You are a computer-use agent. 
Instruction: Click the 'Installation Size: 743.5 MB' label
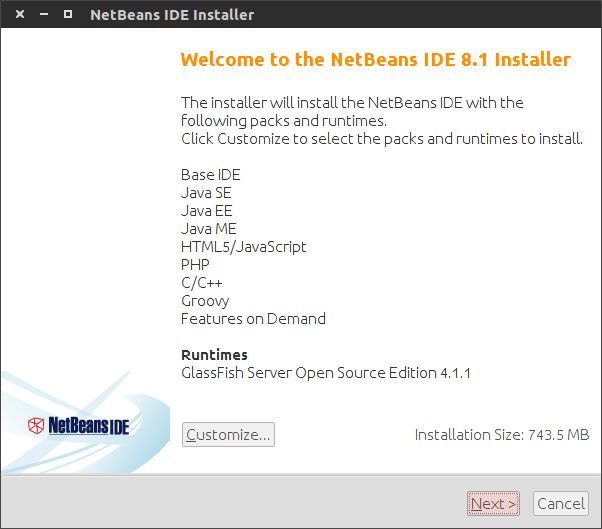[x=502, y=435]
